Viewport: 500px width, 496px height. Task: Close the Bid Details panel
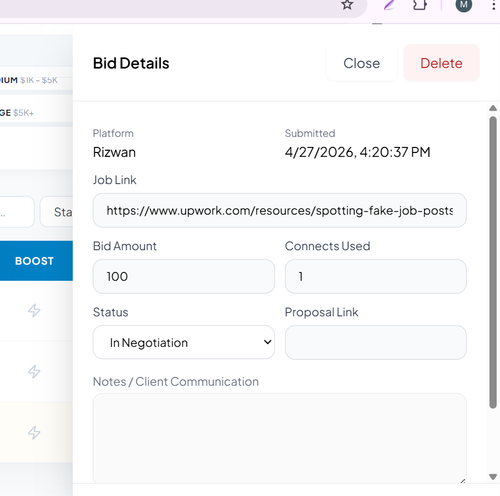(x=362, y=63)
